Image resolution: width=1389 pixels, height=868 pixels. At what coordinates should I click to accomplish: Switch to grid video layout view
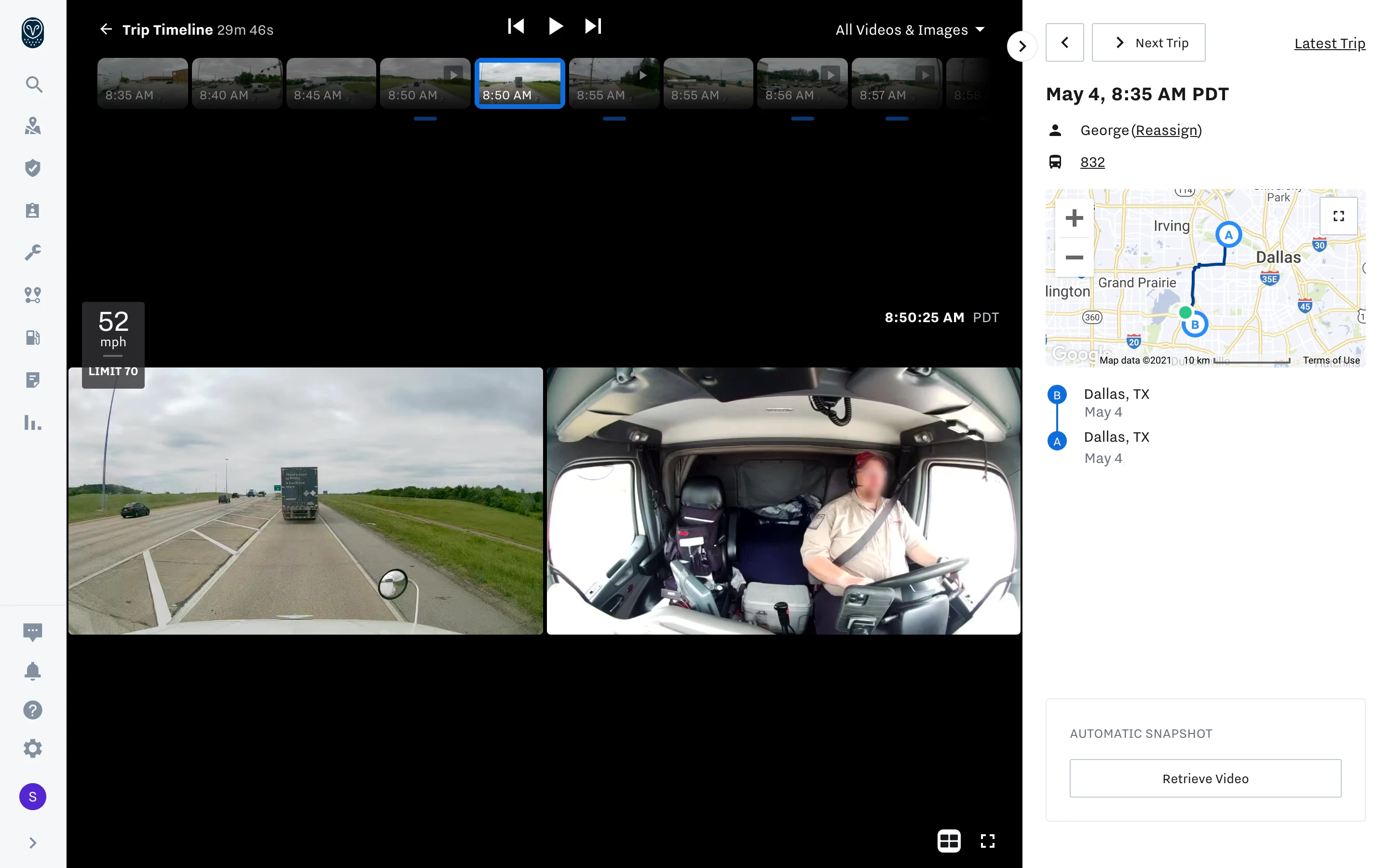(x=948, y=841)
